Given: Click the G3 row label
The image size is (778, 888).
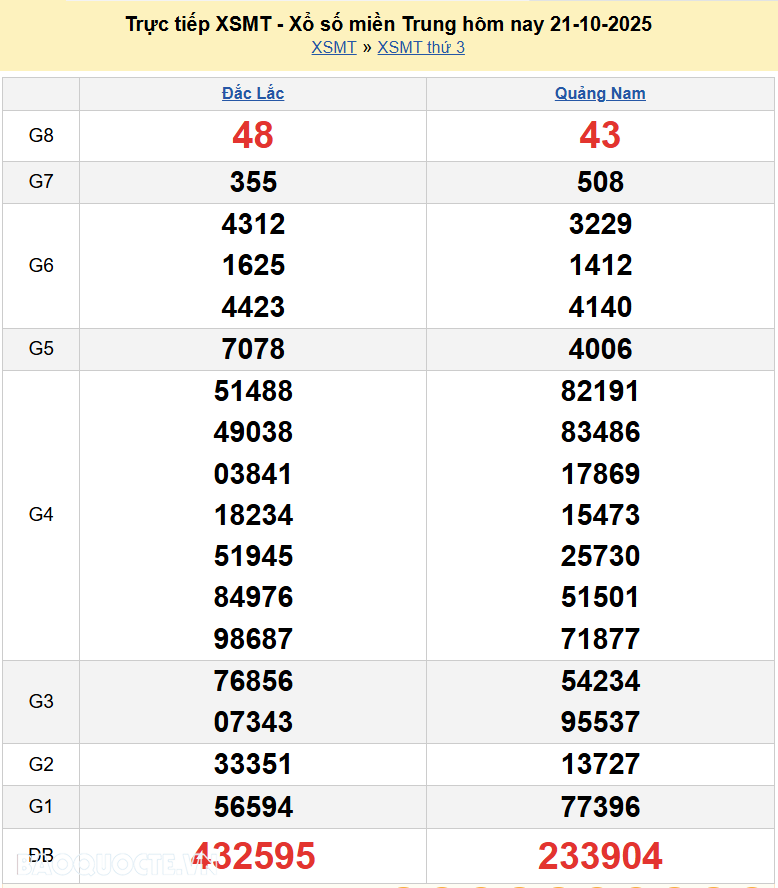Looking at the screenshot, I should click(41, 701).
